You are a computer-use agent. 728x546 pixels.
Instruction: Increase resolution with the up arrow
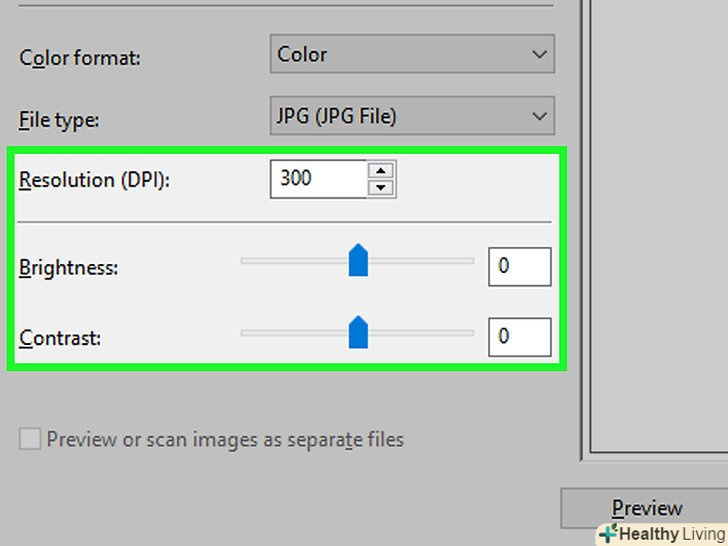point(381,170)
